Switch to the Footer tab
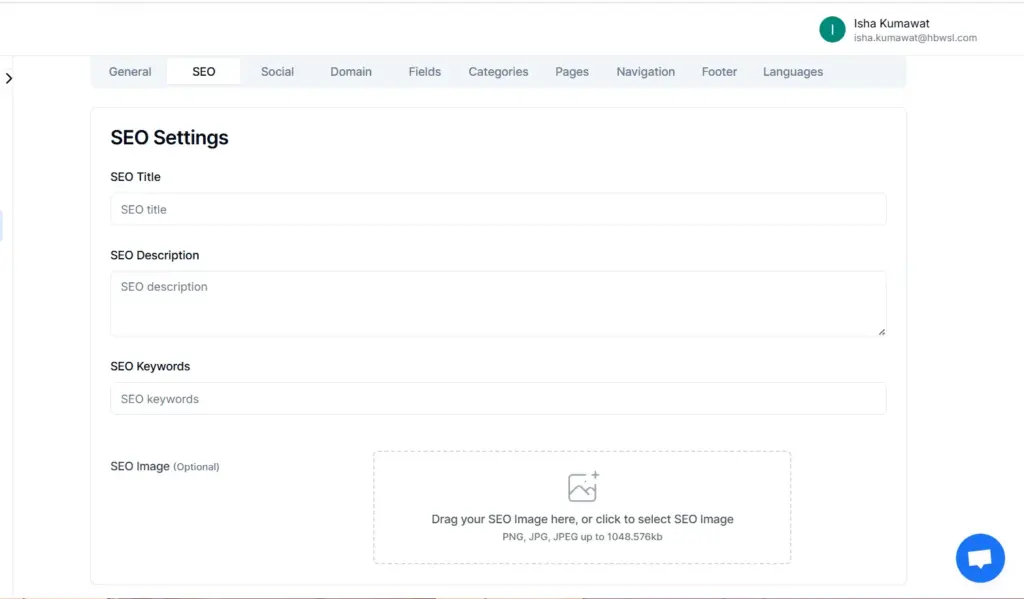1024x599 pixels. click(x=718, y=71)
